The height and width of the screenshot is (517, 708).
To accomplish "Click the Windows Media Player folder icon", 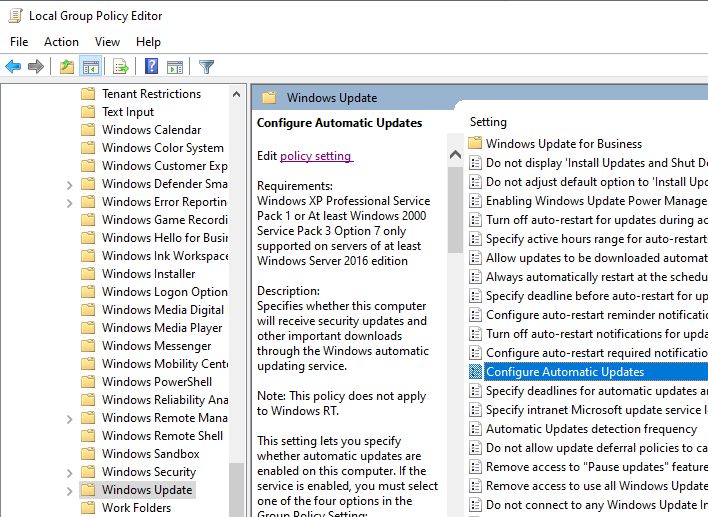I will (x=88, y=327).
